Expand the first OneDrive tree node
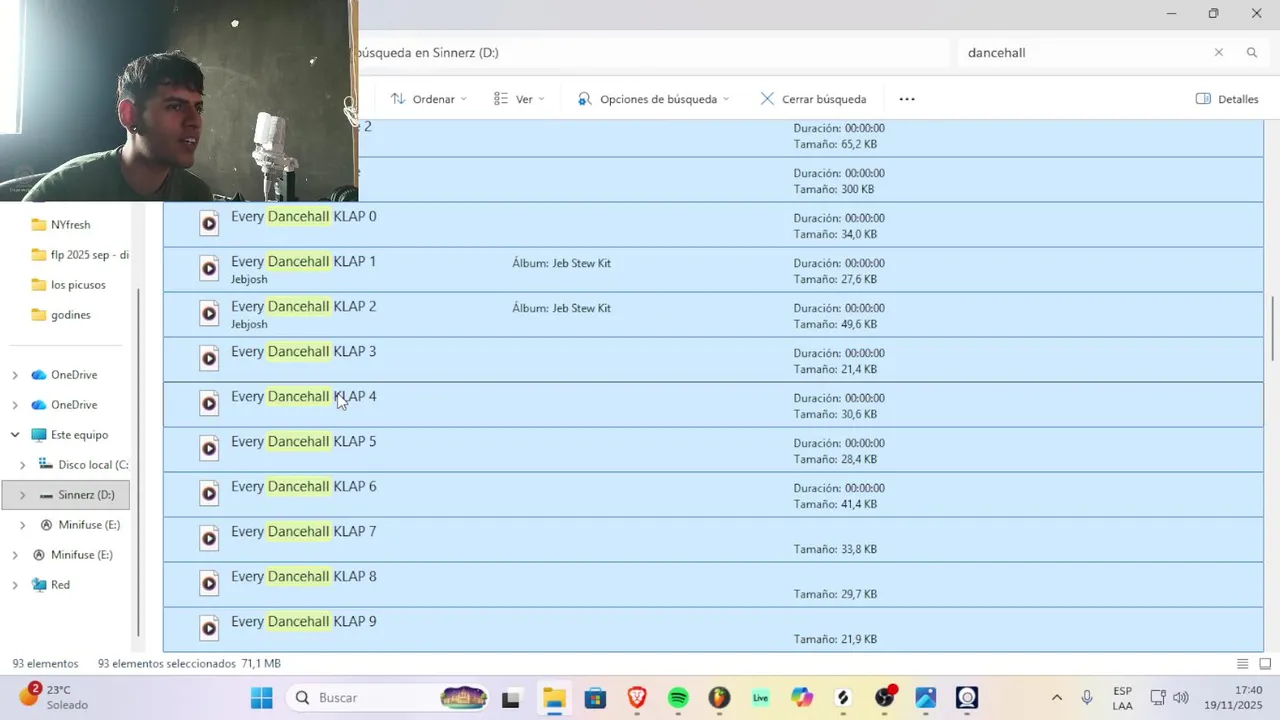This screenshot has width=1280, height=720. point(15,375)
